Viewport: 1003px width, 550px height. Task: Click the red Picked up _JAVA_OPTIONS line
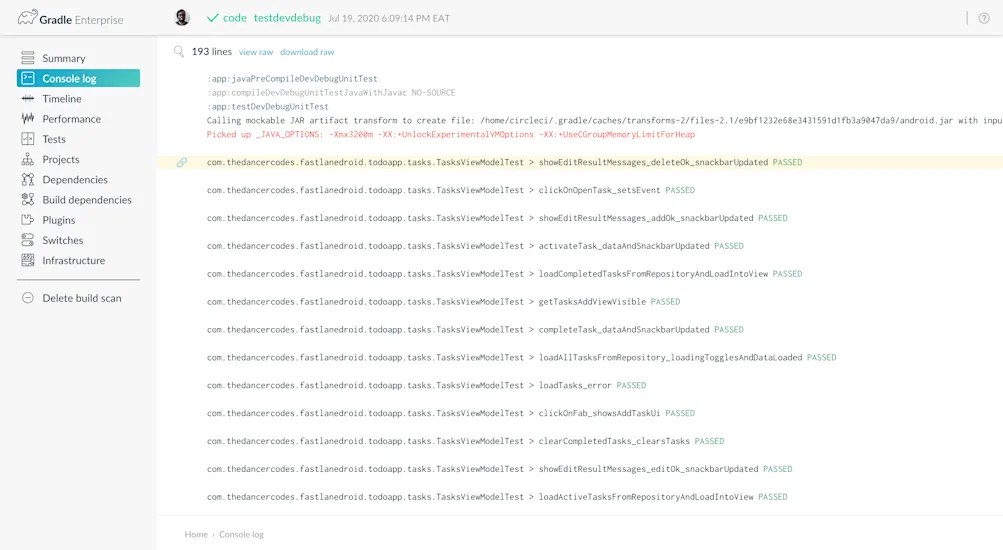pyautogui.click(x=450, y=134)
